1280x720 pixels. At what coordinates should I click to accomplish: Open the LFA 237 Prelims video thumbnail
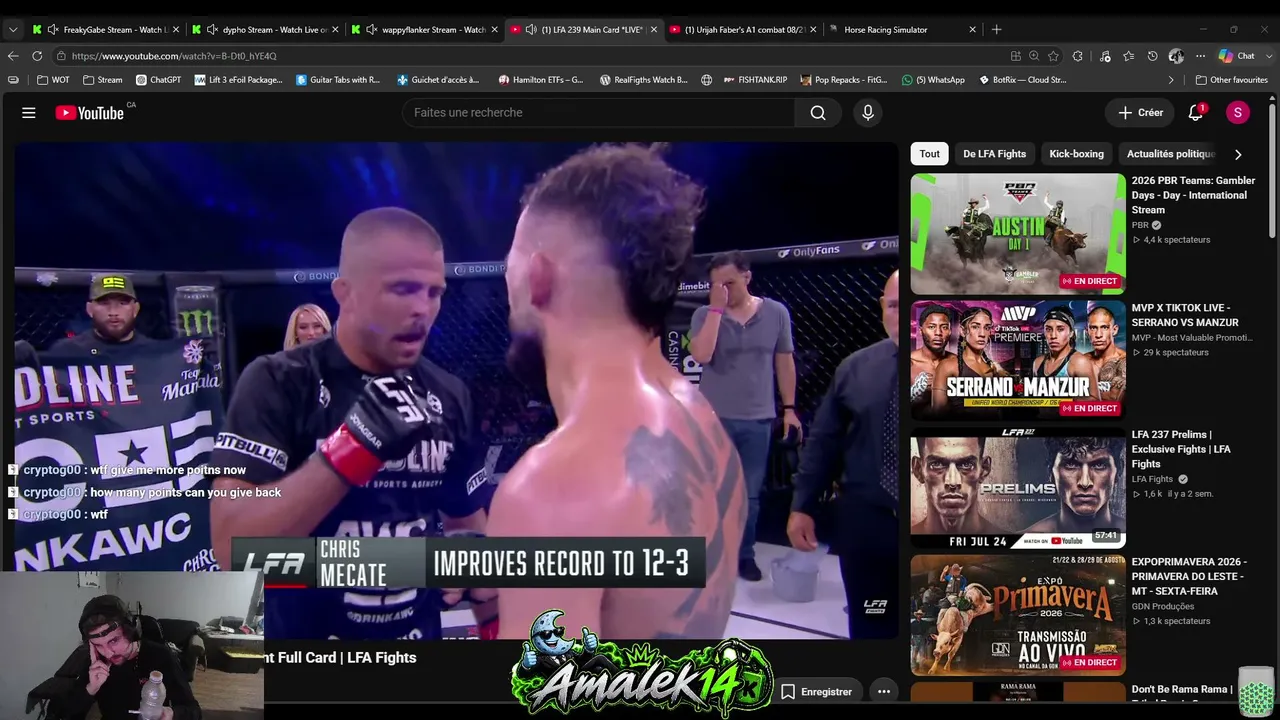(x=1018, y=488)
